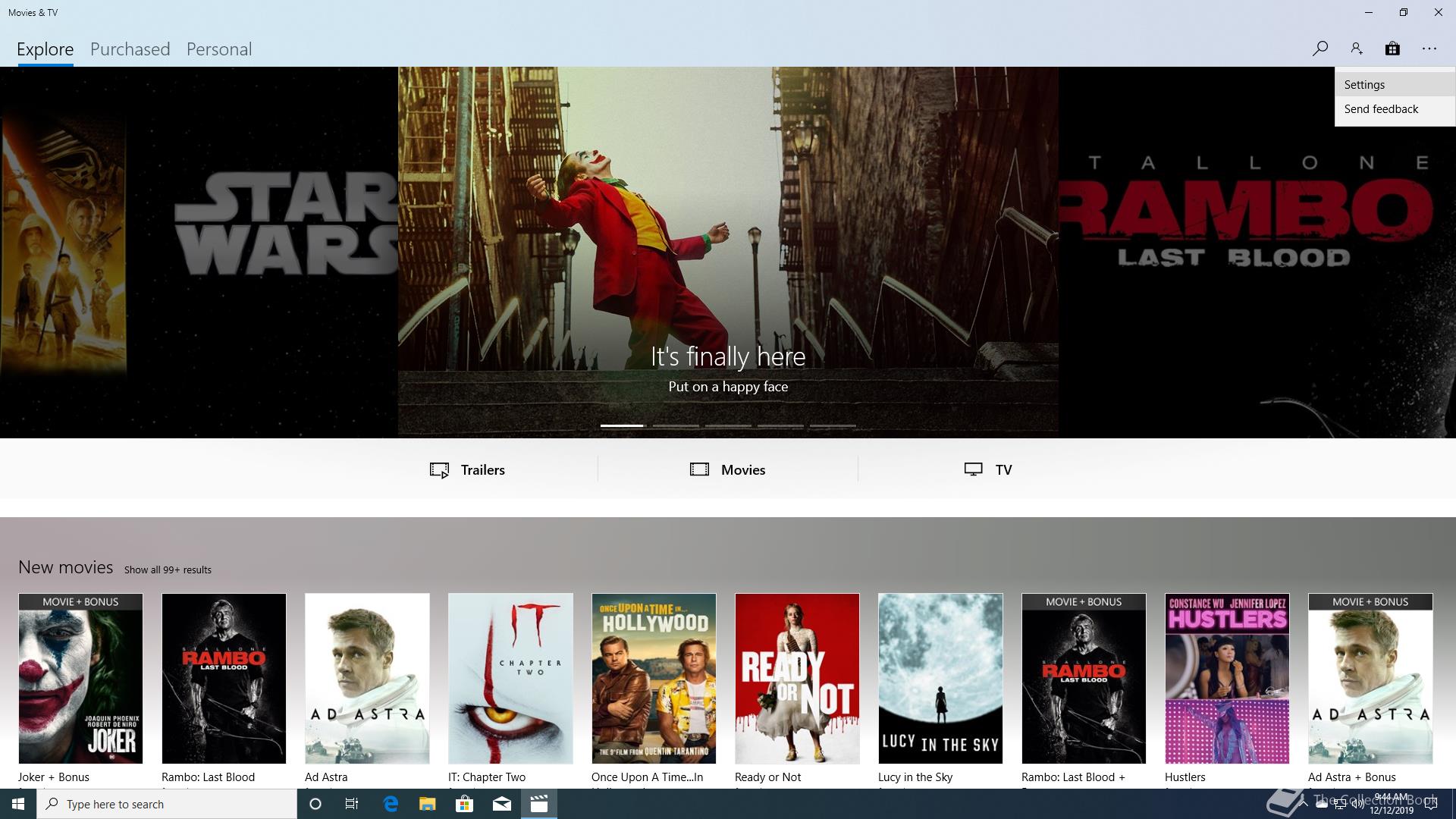This screenshot has width=1456, height=819.
Task: Switch to the Purchased tab
Action: [130, 49]
